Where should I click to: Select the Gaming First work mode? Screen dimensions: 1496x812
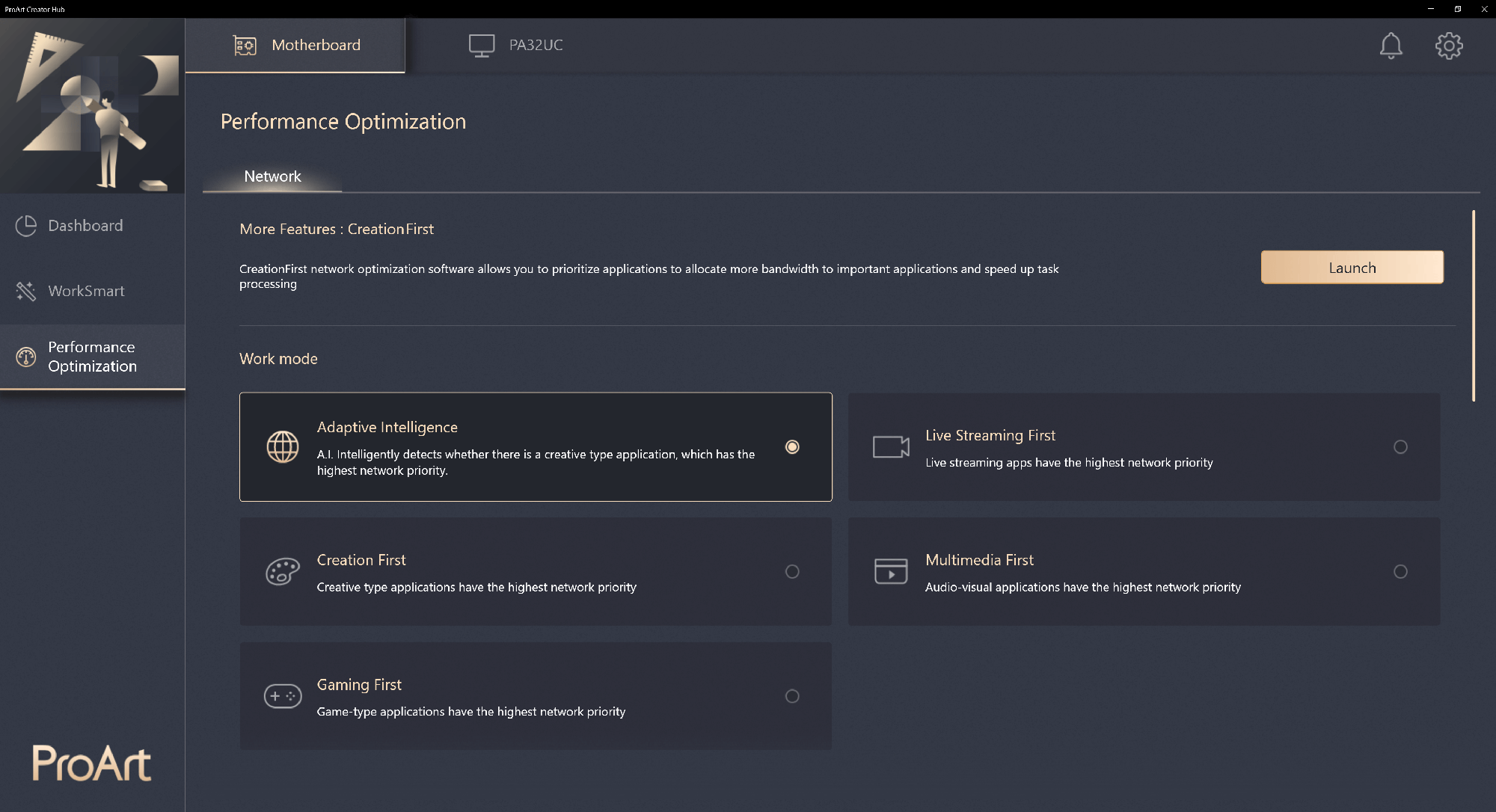(792, 696)
